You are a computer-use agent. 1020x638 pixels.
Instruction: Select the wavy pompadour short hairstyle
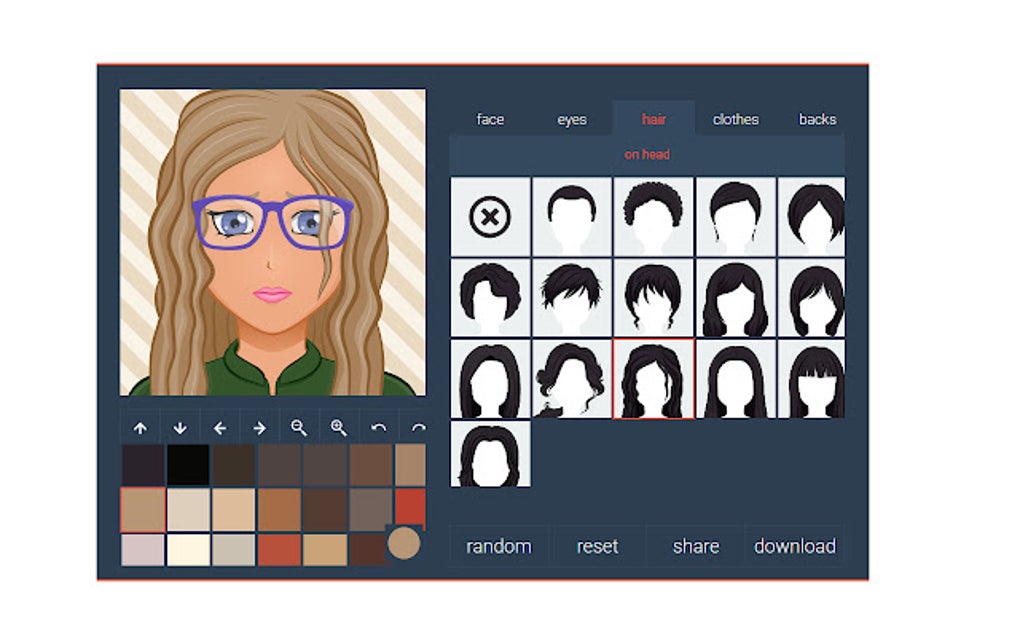(490, 297)
